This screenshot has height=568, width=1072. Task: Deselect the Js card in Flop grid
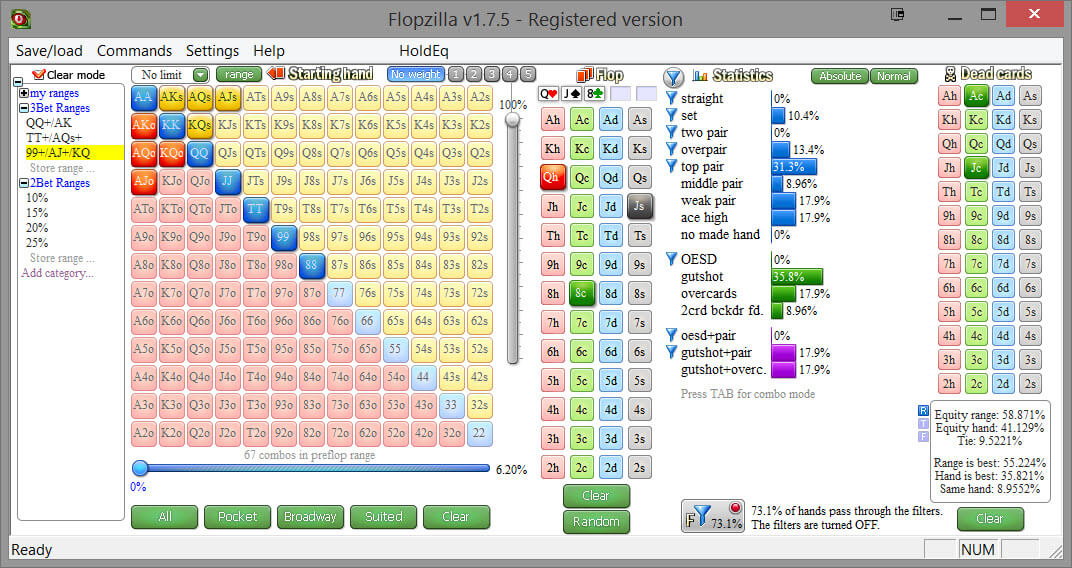(x=639, y=206)
